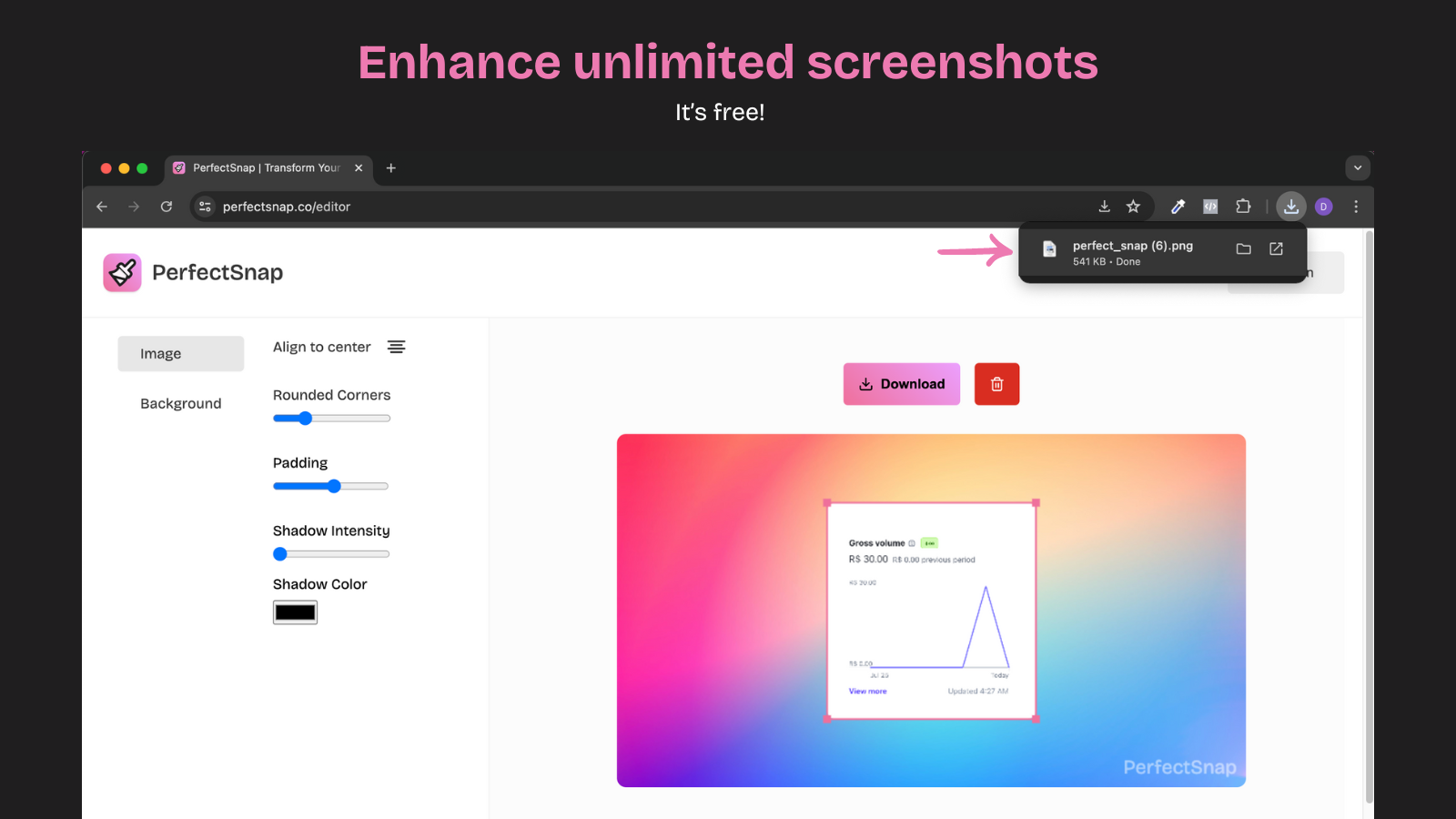Viewport: 1456px width, 819px height.
Task: Click the file icon in downloads popup
Action: pyautogui.click(x=1049, y=248)
